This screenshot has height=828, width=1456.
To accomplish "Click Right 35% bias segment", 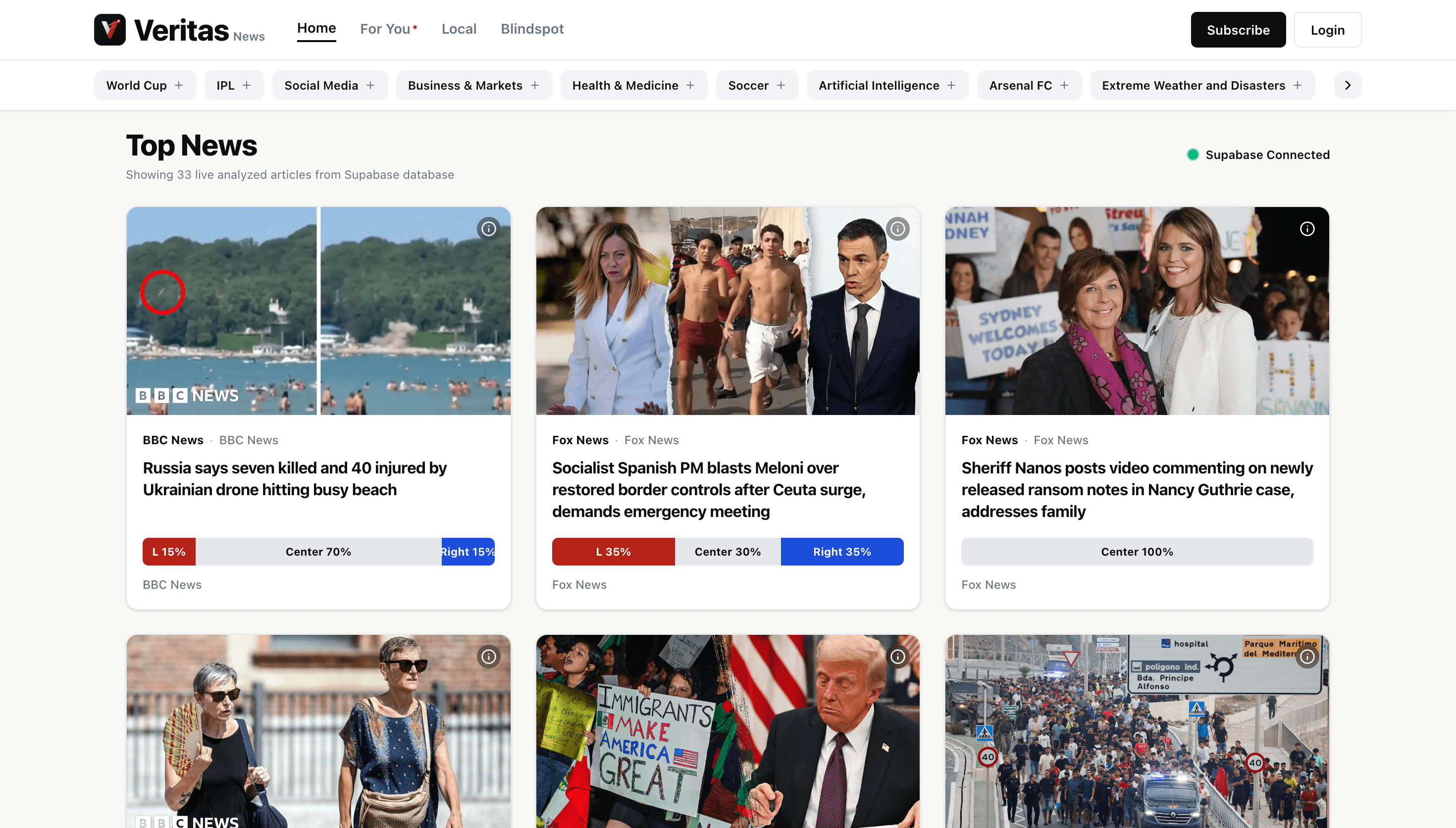I will pos(842,552).
